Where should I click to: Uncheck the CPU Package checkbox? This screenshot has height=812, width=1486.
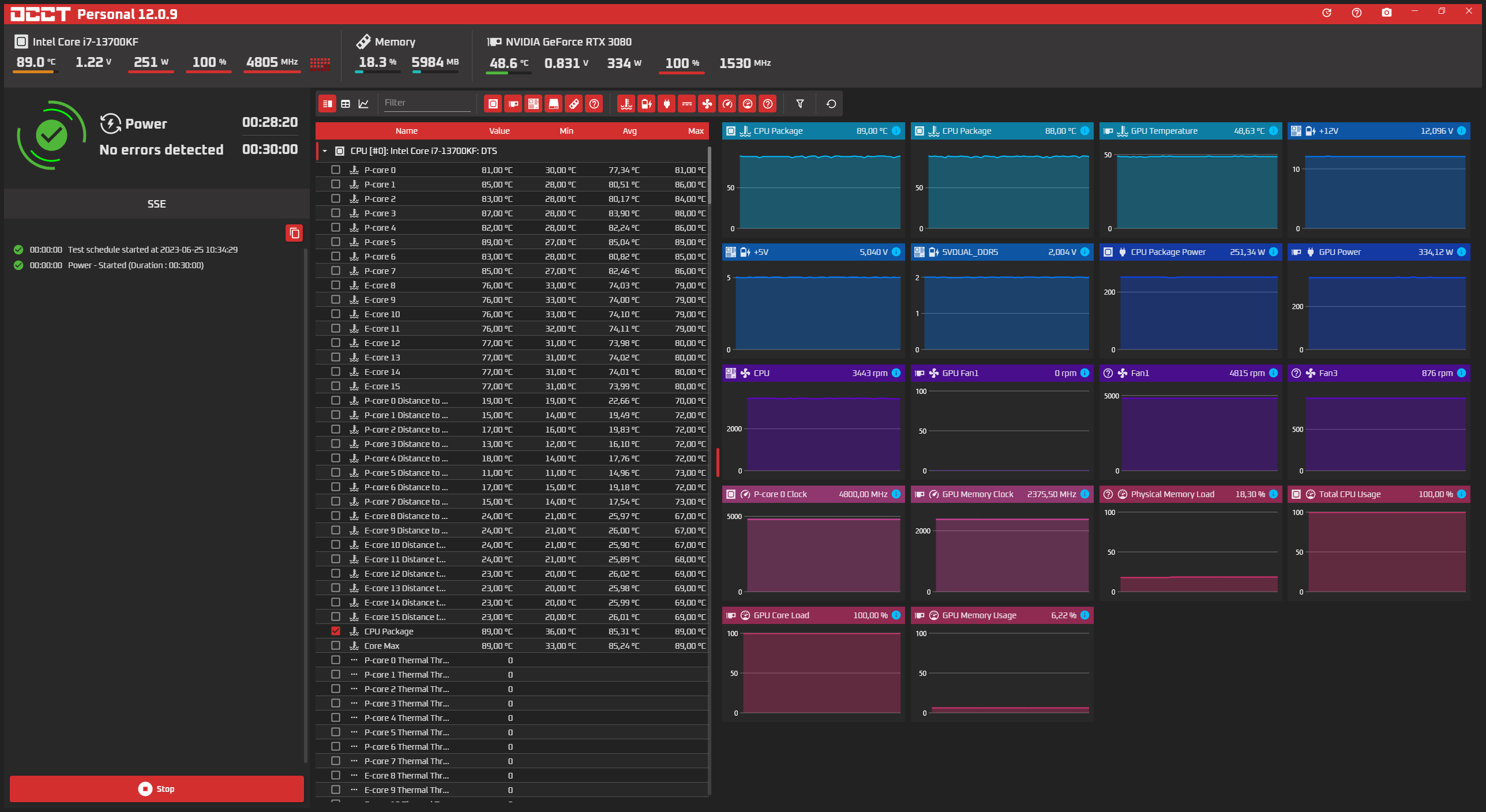[336, 631]
